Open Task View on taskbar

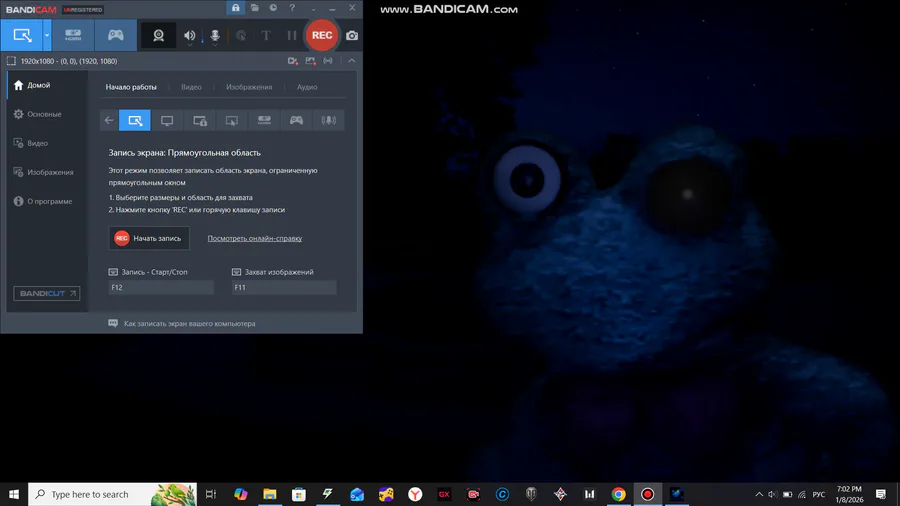(211, 494)
